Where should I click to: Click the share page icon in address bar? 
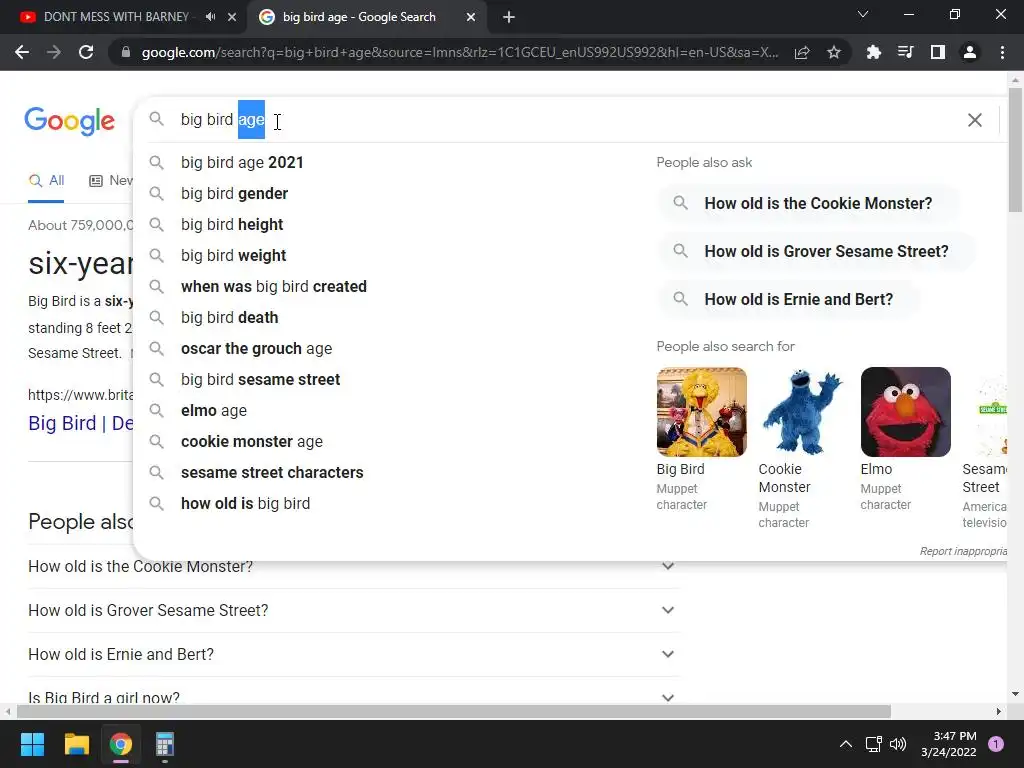[802, 52]
